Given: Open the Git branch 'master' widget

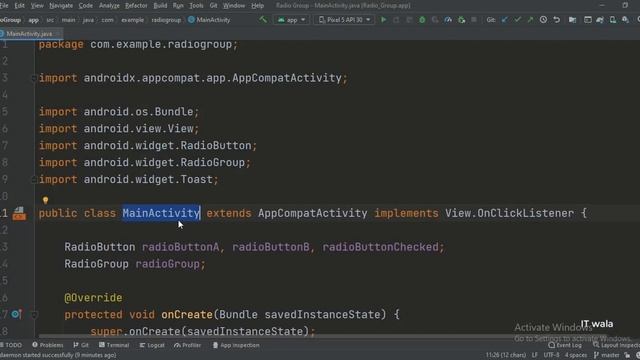Looking at the screenshot, I should pyautogui.click(x=607, y=355).
